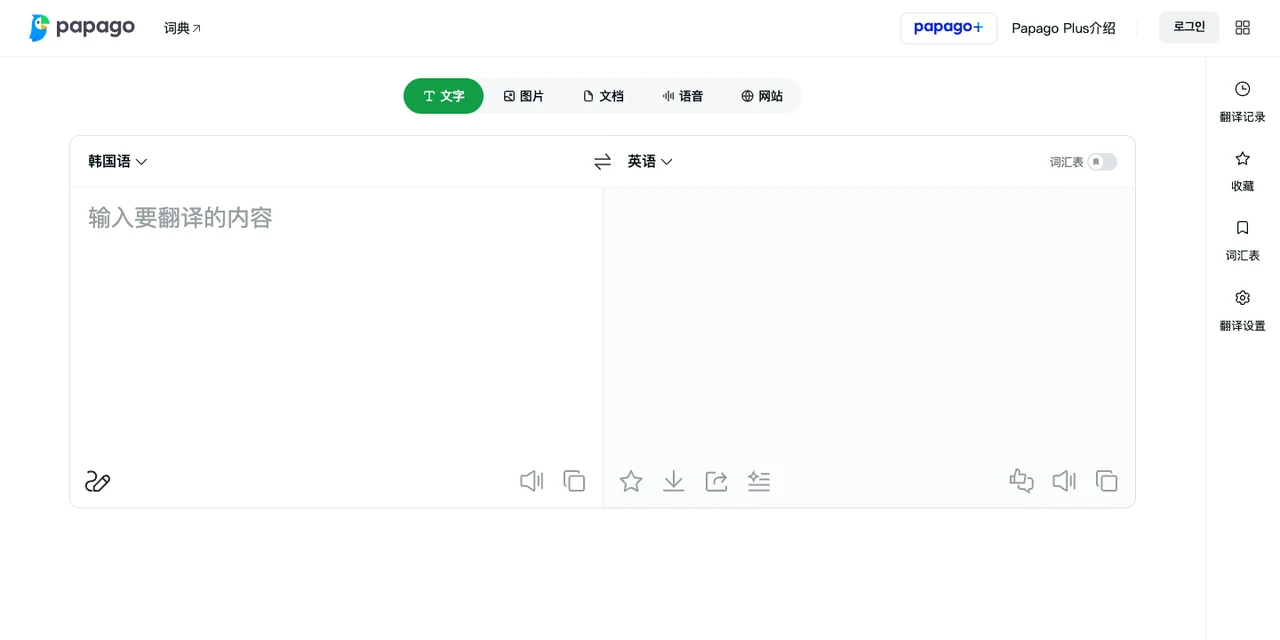Open 收藏 favorites in sidebar
Image resolution: width=1280 pixels, height=640 pixels.
[1242, 171]
